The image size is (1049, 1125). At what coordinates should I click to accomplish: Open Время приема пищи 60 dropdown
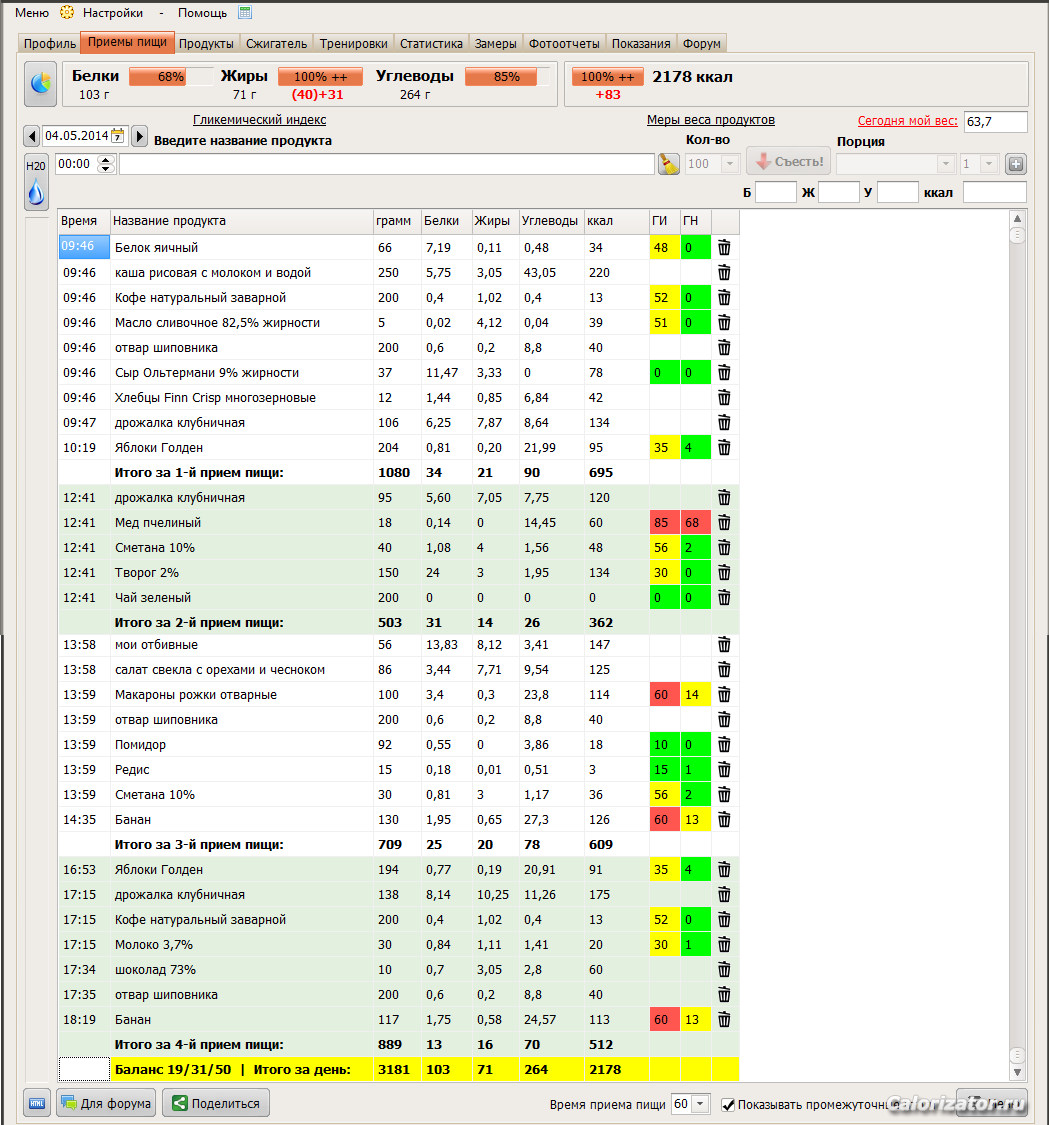click(x=700, y=1104)
